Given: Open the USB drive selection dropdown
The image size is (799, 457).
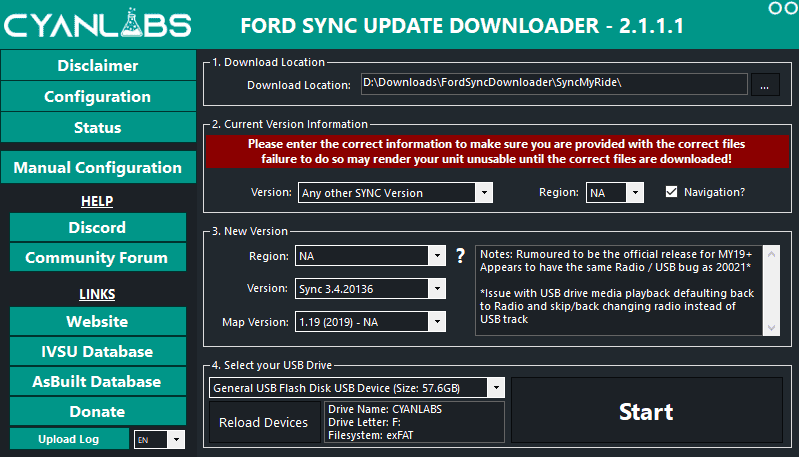Looking at the screenshot, I should [x=357, y=388].
